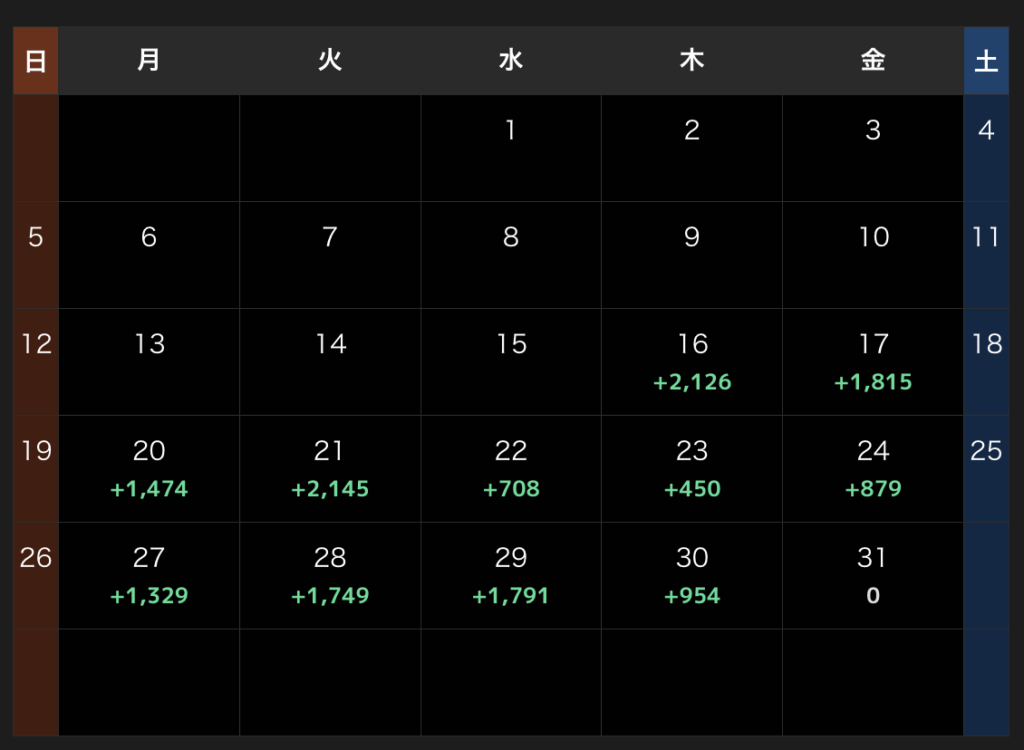Click the 日 Sunday column header
Screen dimensions: 1024x750
[35, 61]
